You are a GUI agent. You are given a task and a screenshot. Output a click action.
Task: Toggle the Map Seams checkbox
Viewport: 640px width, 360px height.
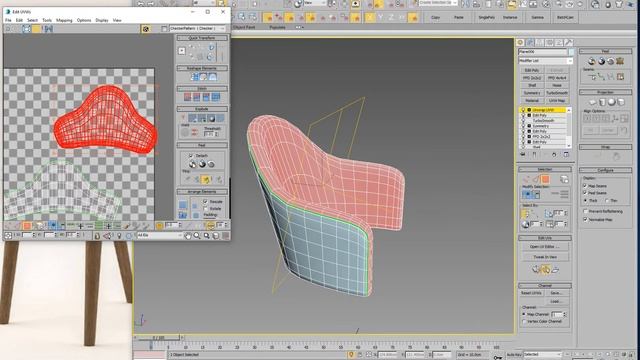tap(585, 186)
